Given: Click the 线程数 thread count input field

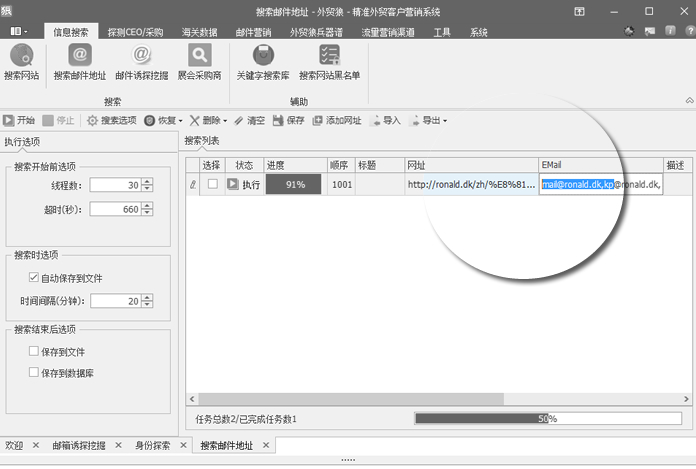Looking at the screenshot, I should tap(115, 185).
